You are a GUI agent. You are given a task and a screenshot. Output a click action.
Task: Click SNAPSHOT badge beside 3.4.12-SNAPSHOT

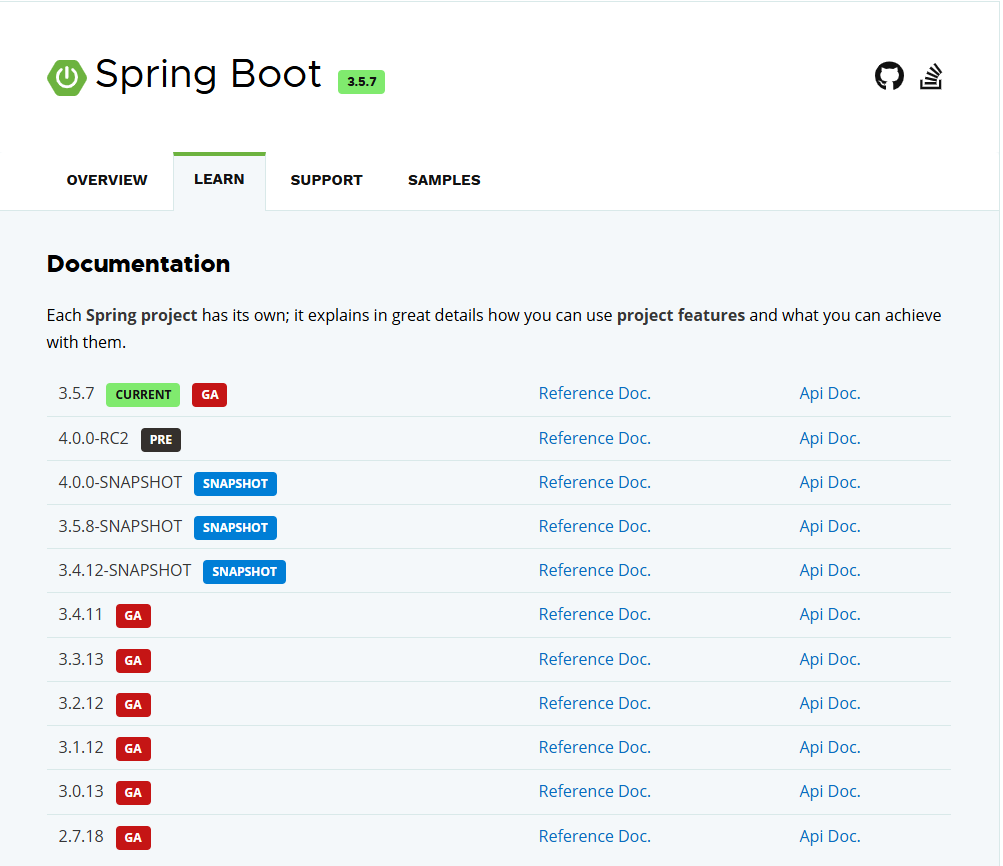pos(244,572)
